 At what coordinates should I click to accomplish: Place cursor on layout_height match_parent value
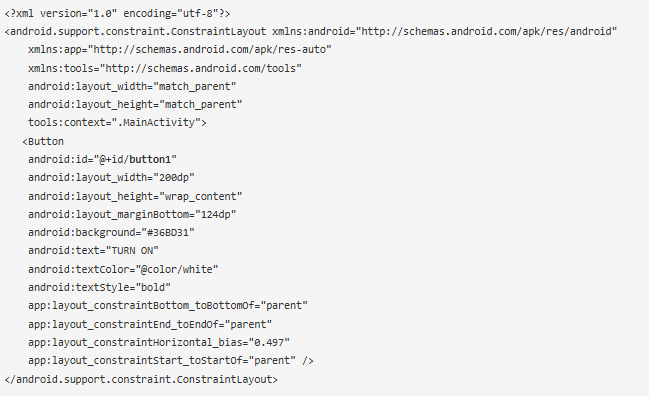pyautogui.click(x=201, y=104)
